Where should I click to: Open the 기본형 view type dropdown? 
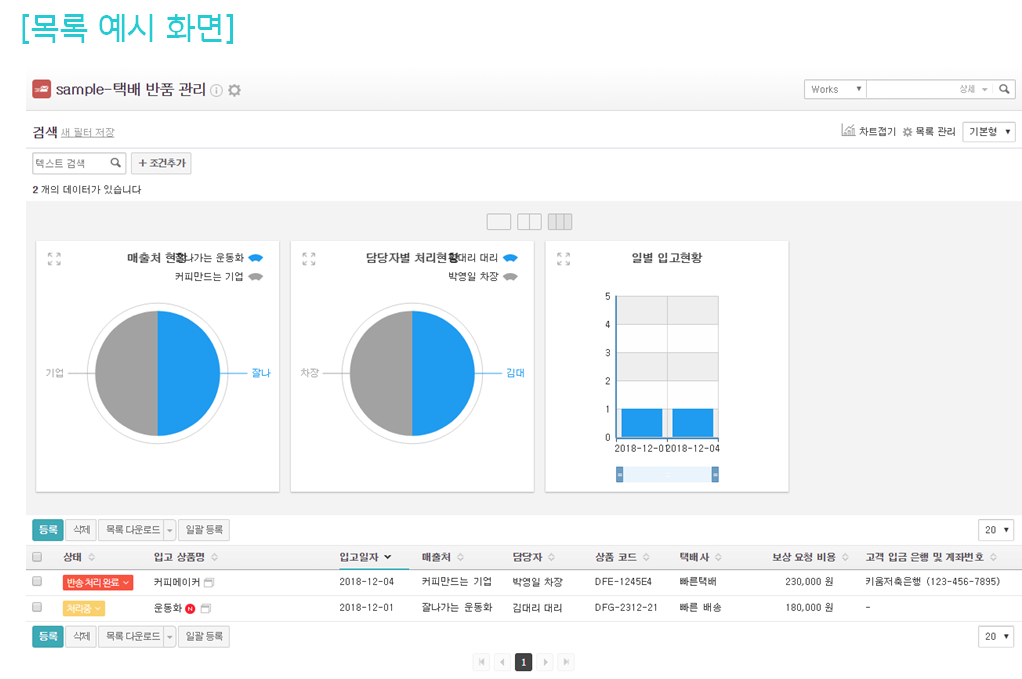coord(989,131)
